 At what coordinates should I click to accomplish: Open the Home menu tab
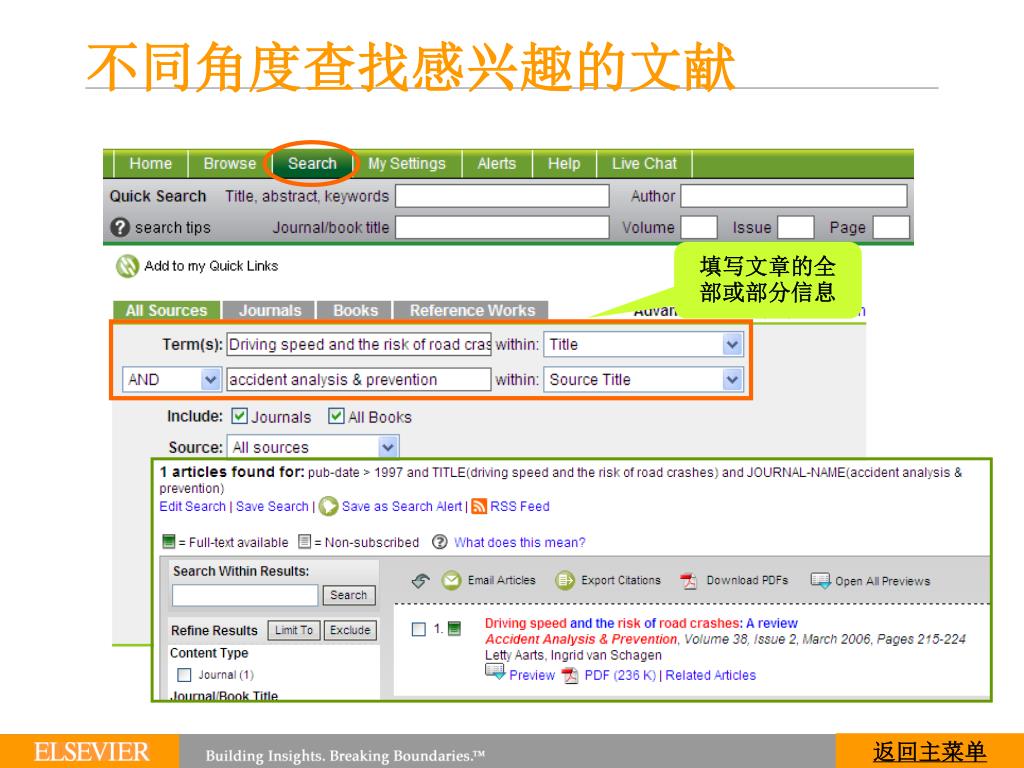(151, 163)
